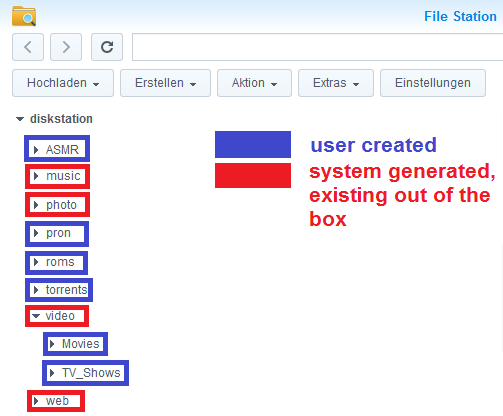The image size is (503, 416).
Task: Open the Hochladen dropdown menu
Action: [63, 83]
